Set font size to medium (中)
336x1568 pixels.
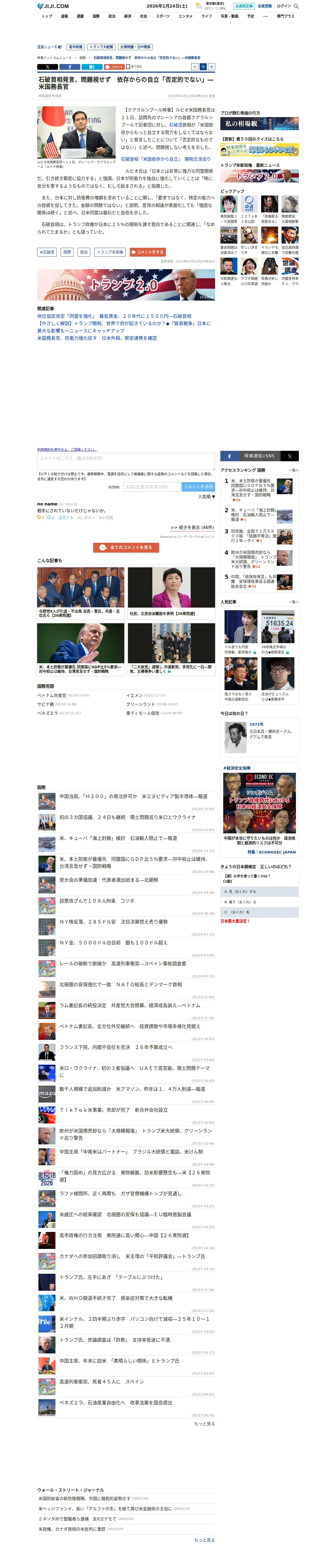(x=203, y=67)
